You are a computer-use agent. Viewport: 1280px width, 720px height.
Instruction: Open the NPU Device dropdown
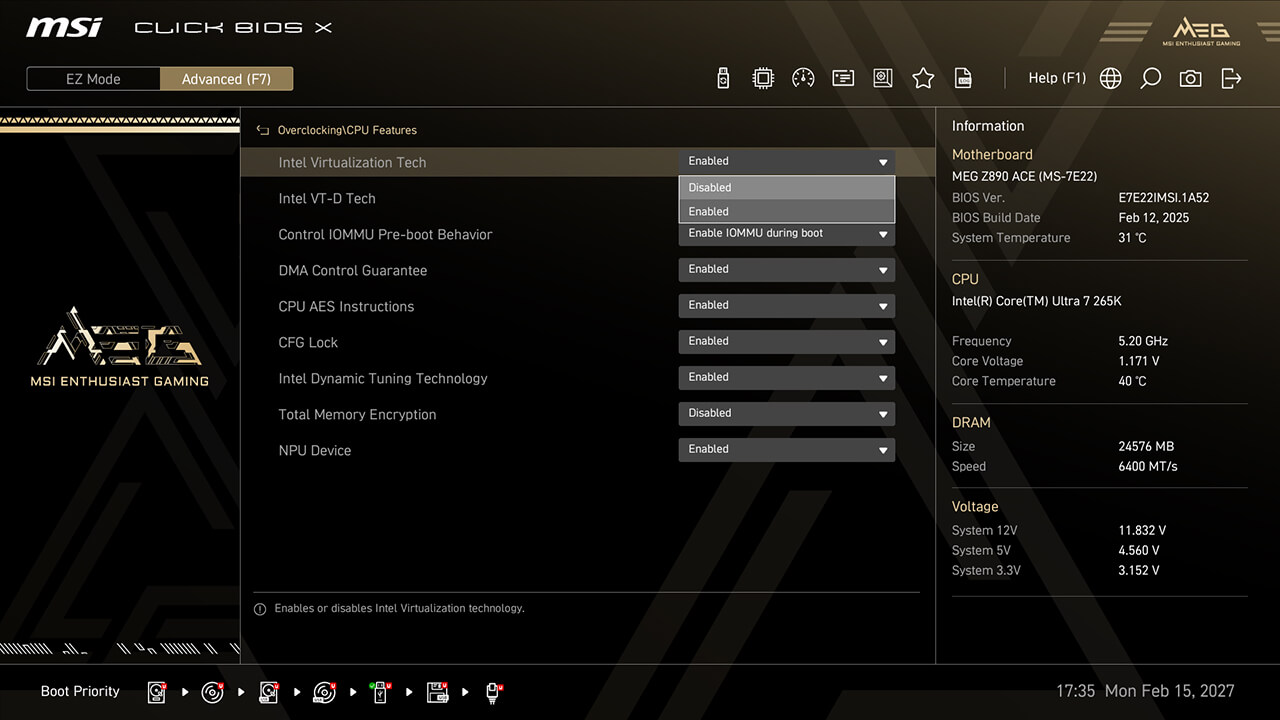[786, 450]
